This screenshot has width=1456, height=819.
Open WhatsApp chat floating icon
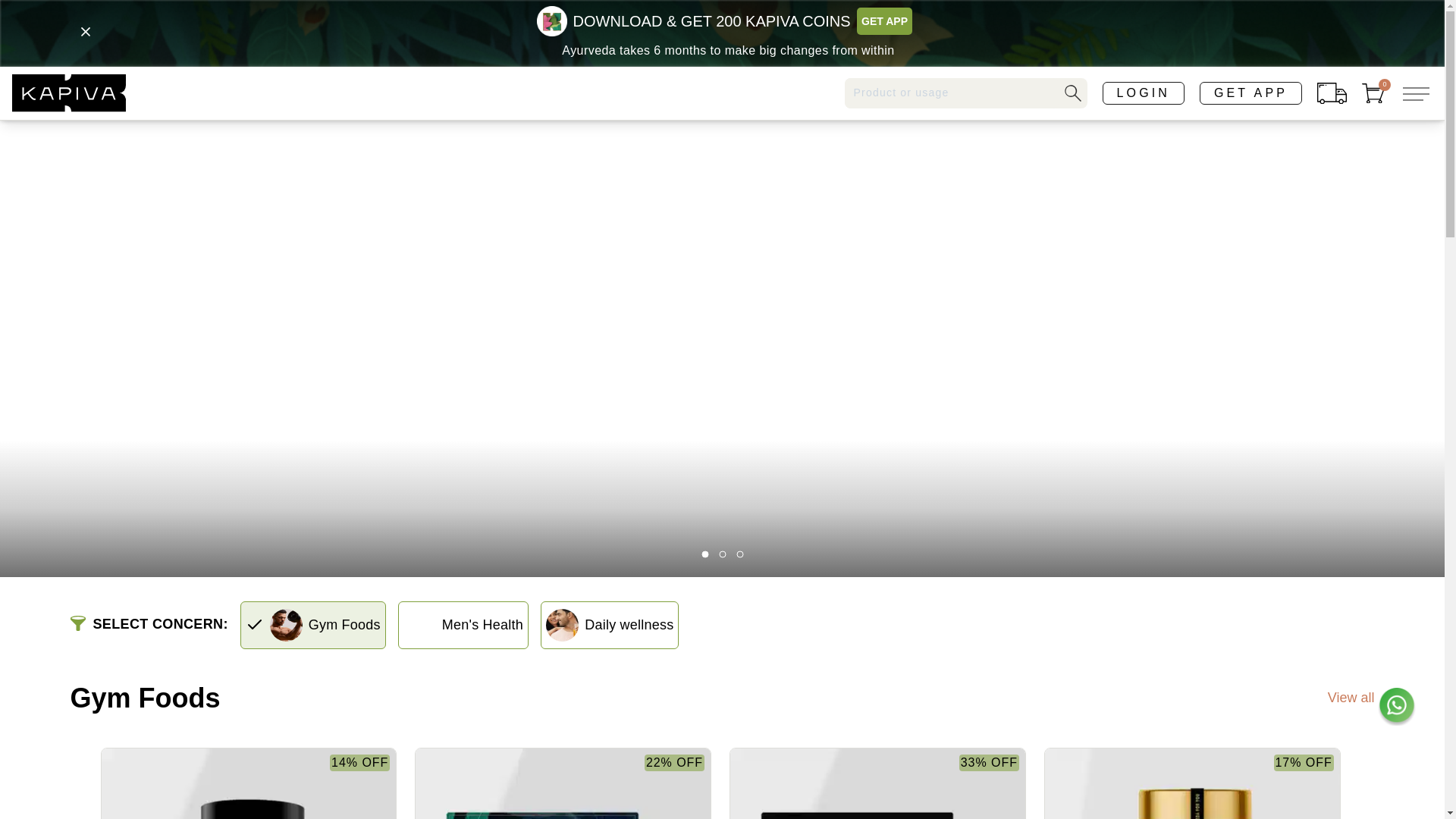click(x=1396, y=705)
